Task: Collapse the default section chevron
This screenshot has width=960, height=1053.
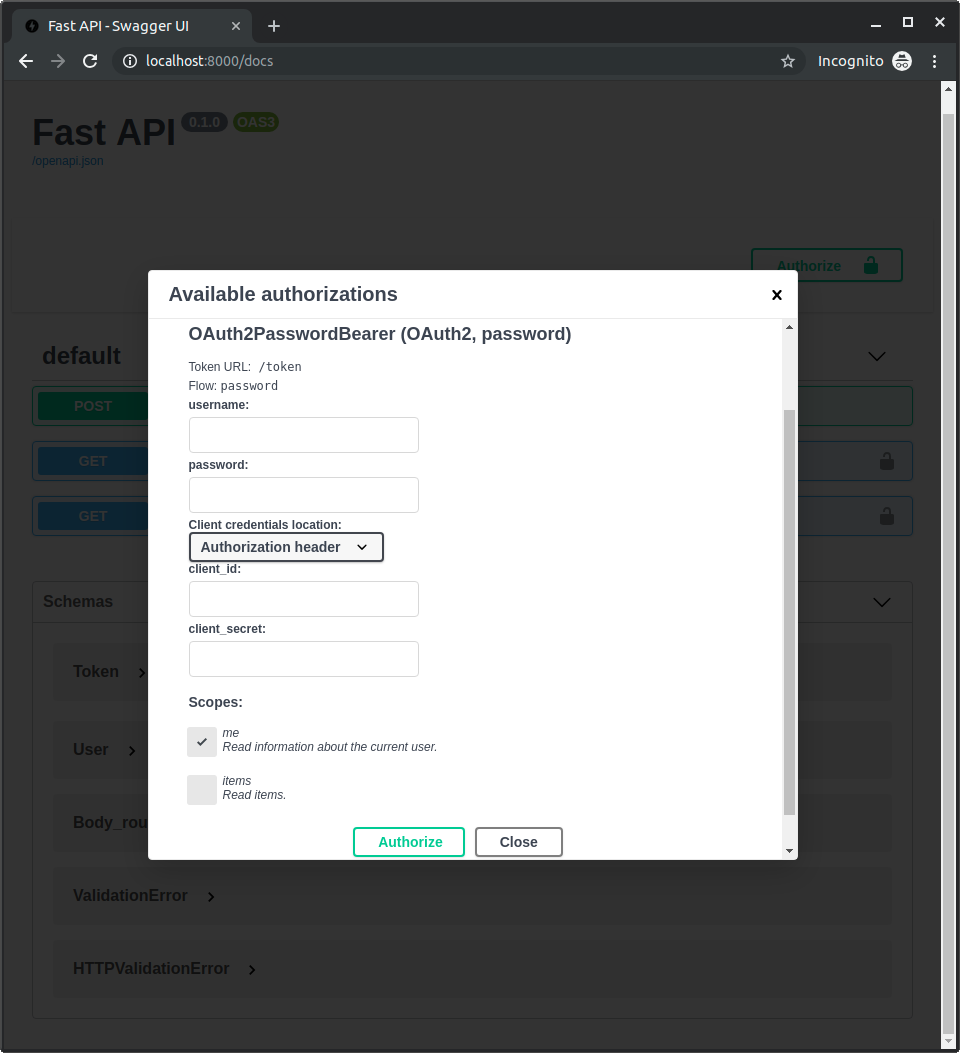Action: 877,356
